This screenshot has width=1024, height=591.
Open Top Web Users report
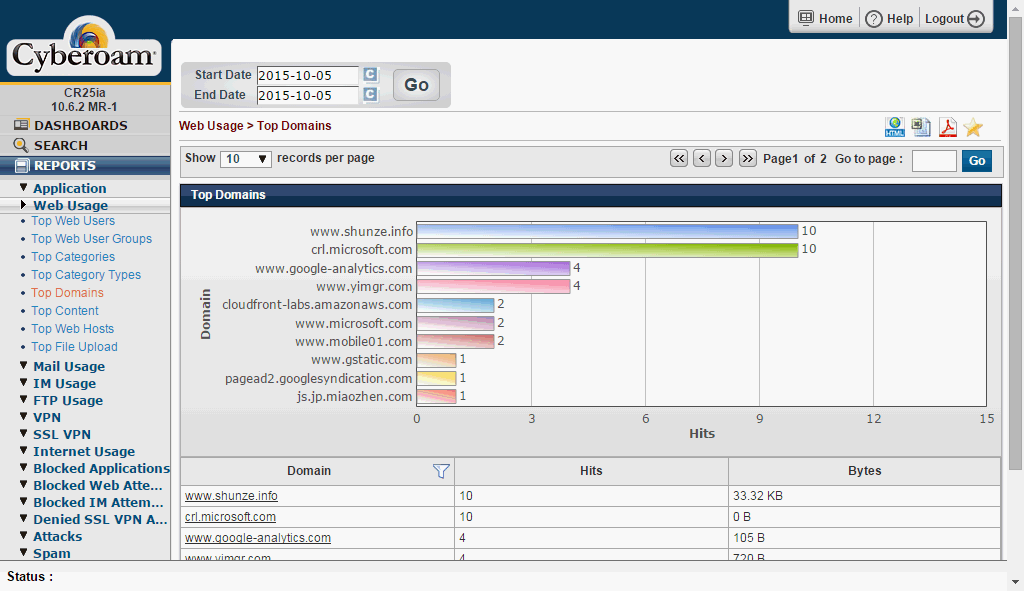pyautogui.click(x=73, y=221)
